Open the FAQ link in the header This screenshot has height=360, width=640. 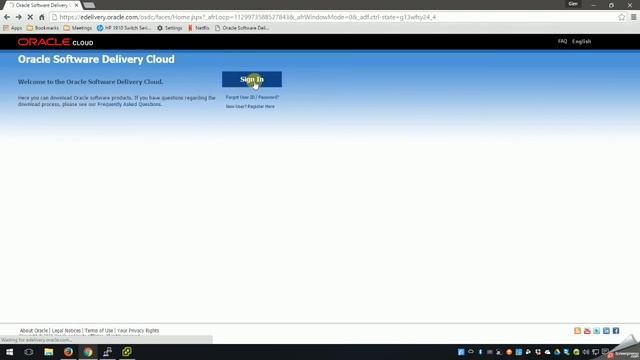coord(562,41)
